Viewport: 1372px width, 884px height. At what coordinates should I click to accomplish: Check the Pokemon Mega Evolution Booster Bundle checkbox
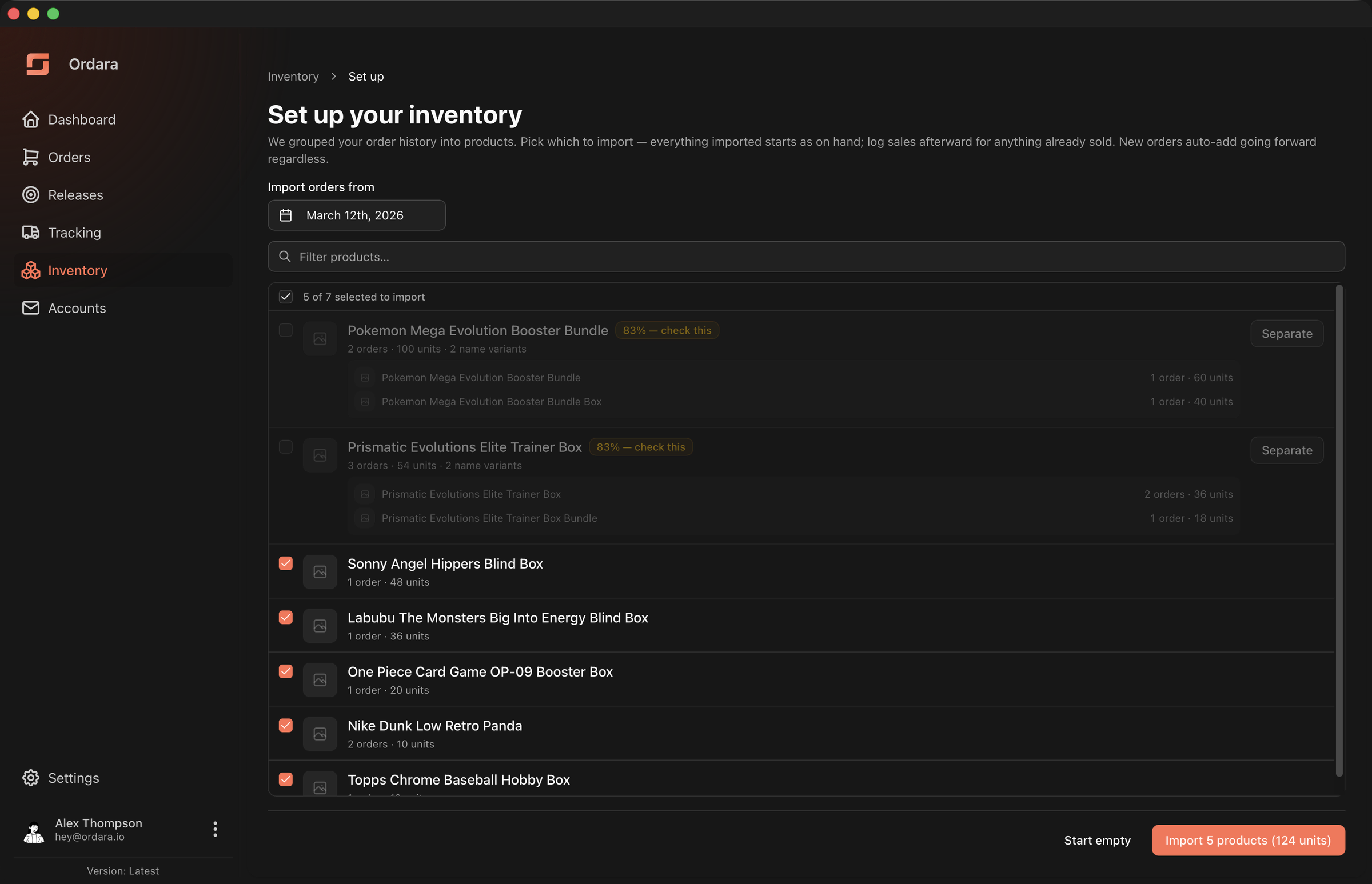286,330
